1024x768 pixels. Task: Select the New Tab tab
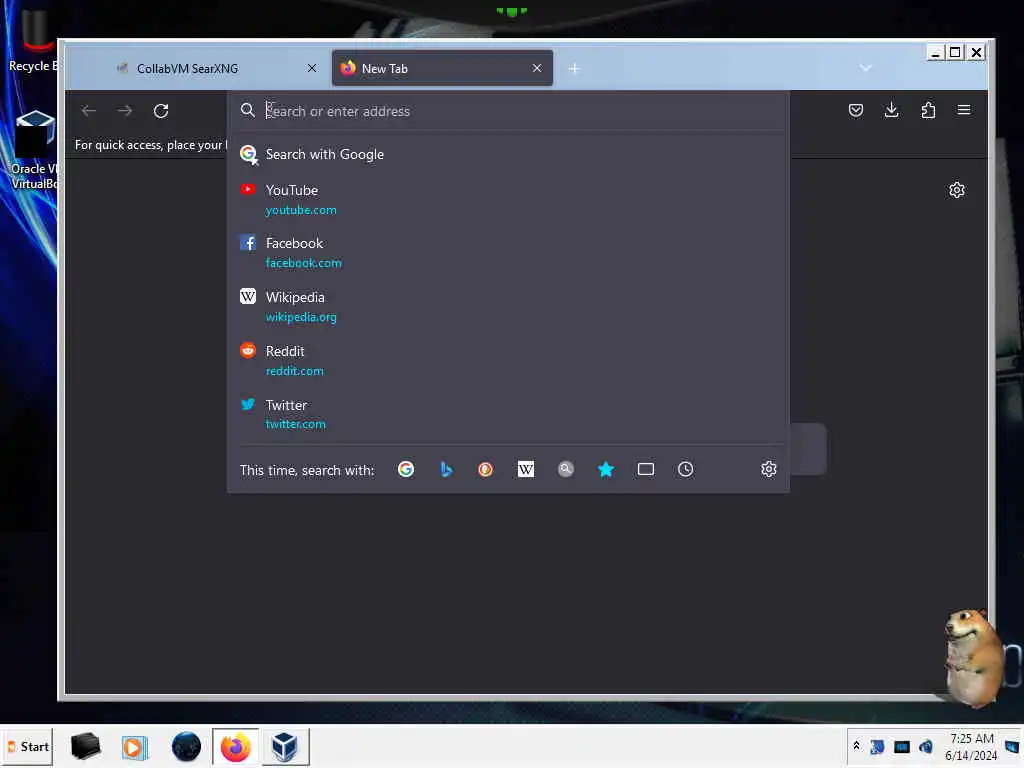pyautogui.click(x=442, y=69)
